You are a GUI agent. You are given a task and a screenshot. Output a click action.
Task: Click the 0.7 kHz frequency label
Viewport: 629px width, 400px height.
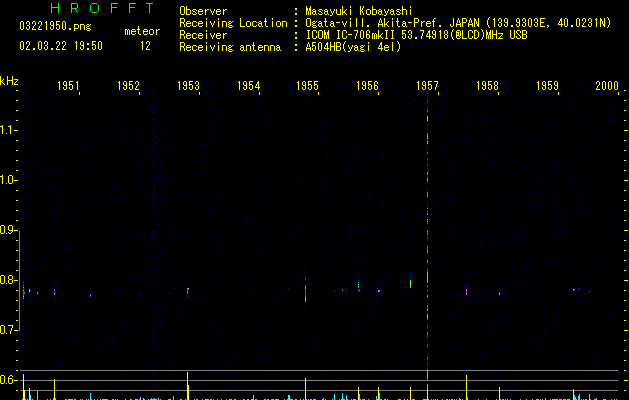pyautogui.click(x=8, y=330)
